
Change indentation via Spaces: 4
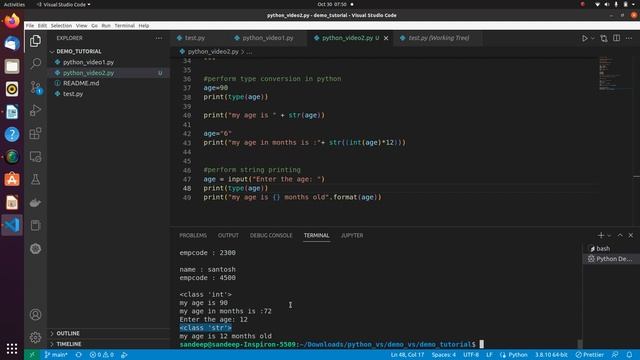click(444, 355)
